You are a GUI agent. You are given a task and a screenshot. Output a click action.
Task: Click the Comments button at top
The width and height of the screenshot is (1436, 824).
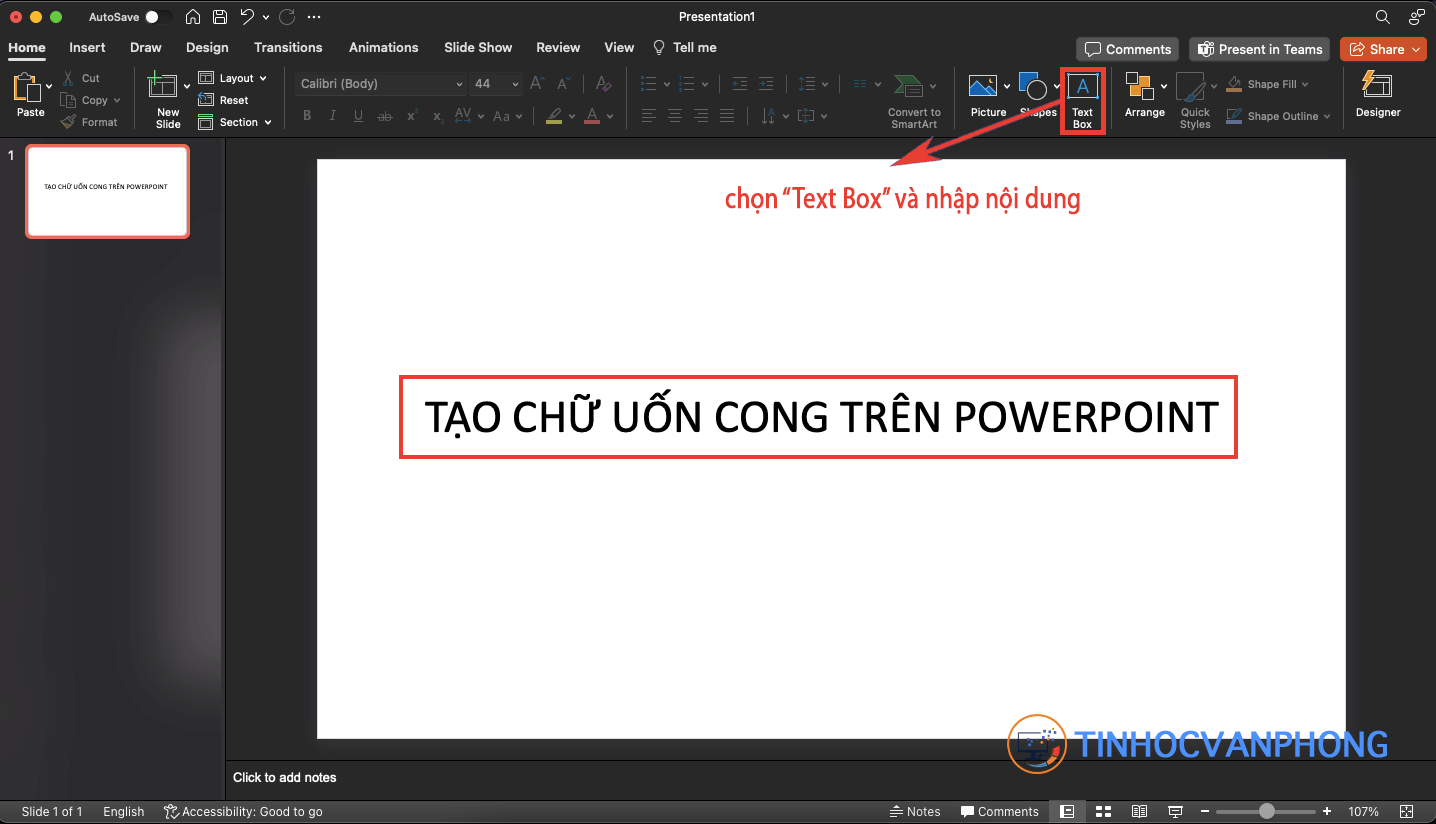click(1128, 49)
